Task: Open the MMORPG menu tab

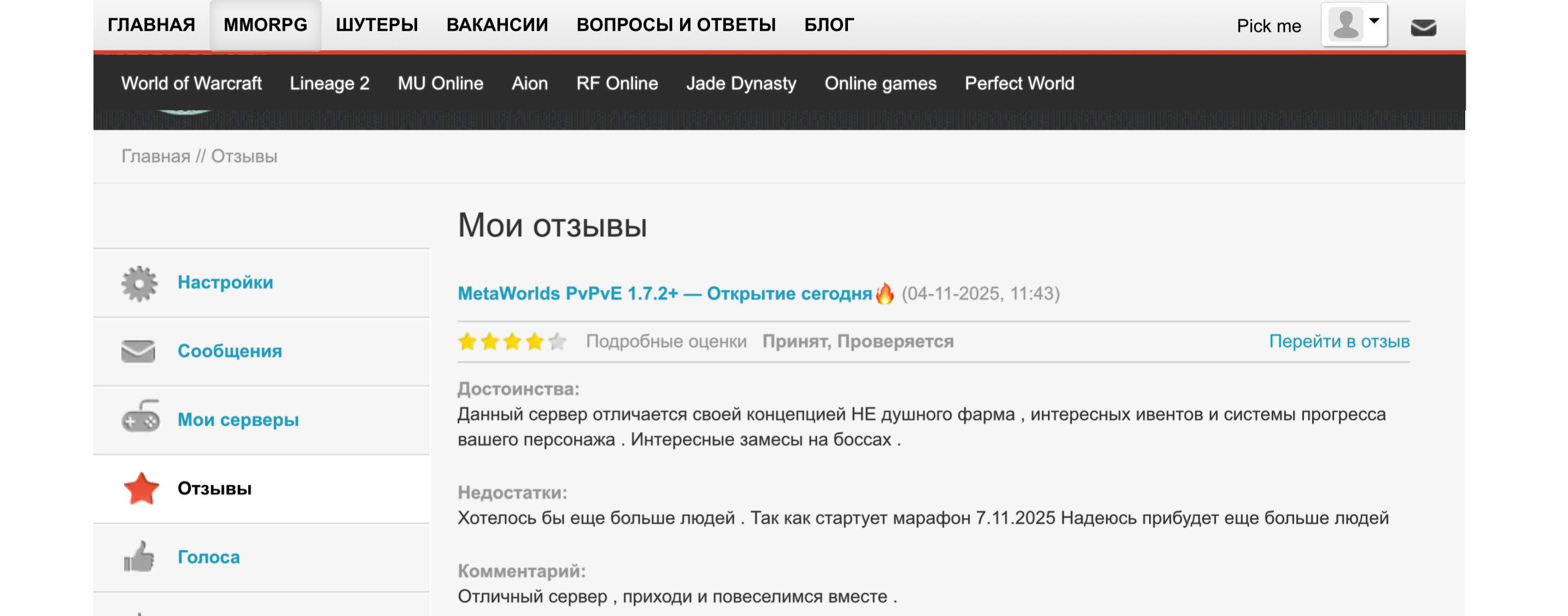Action: click(x=265, y=25)
